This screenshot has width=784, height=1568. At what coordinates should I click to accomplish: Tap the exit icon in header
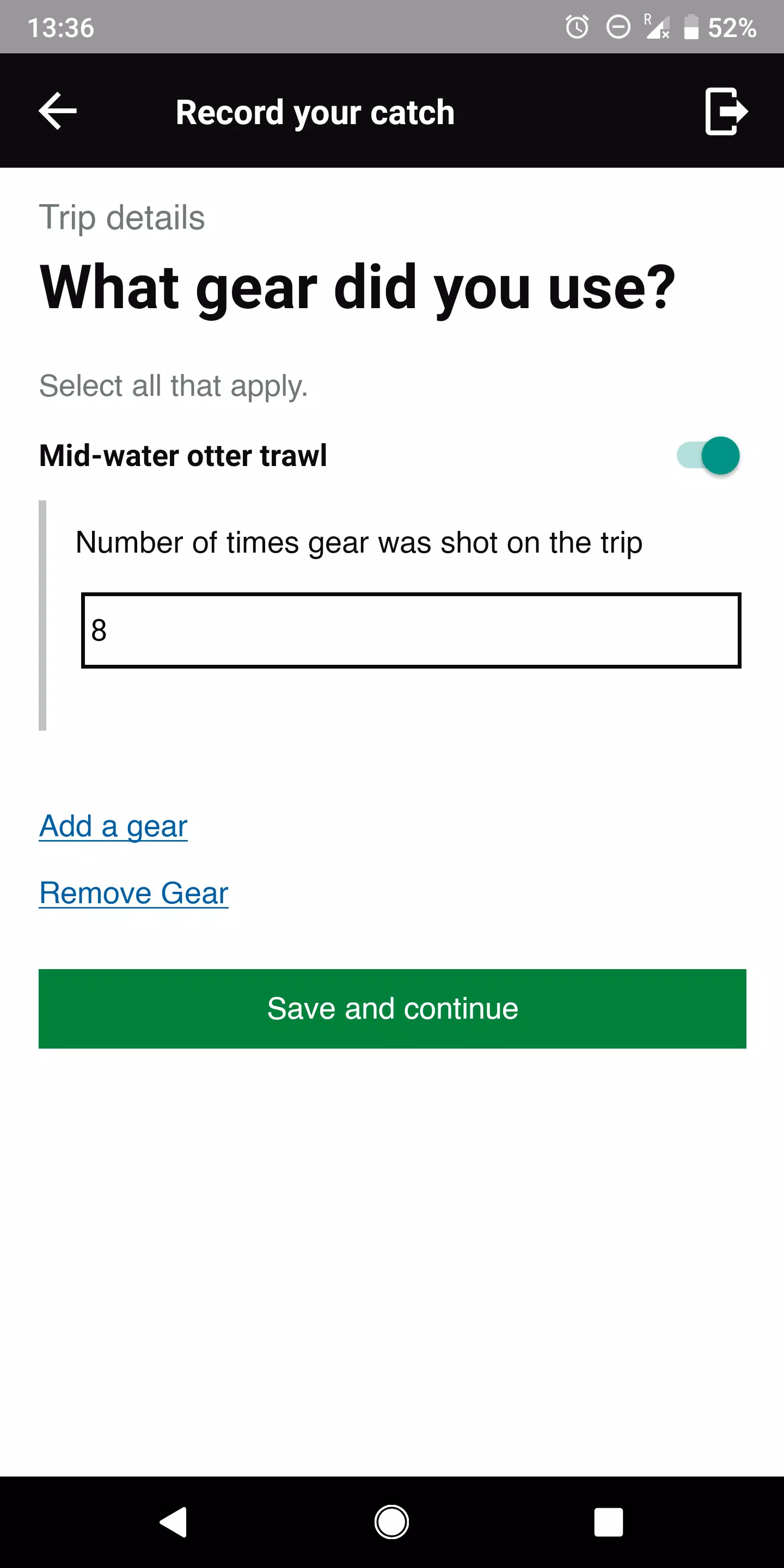[725, 111]
